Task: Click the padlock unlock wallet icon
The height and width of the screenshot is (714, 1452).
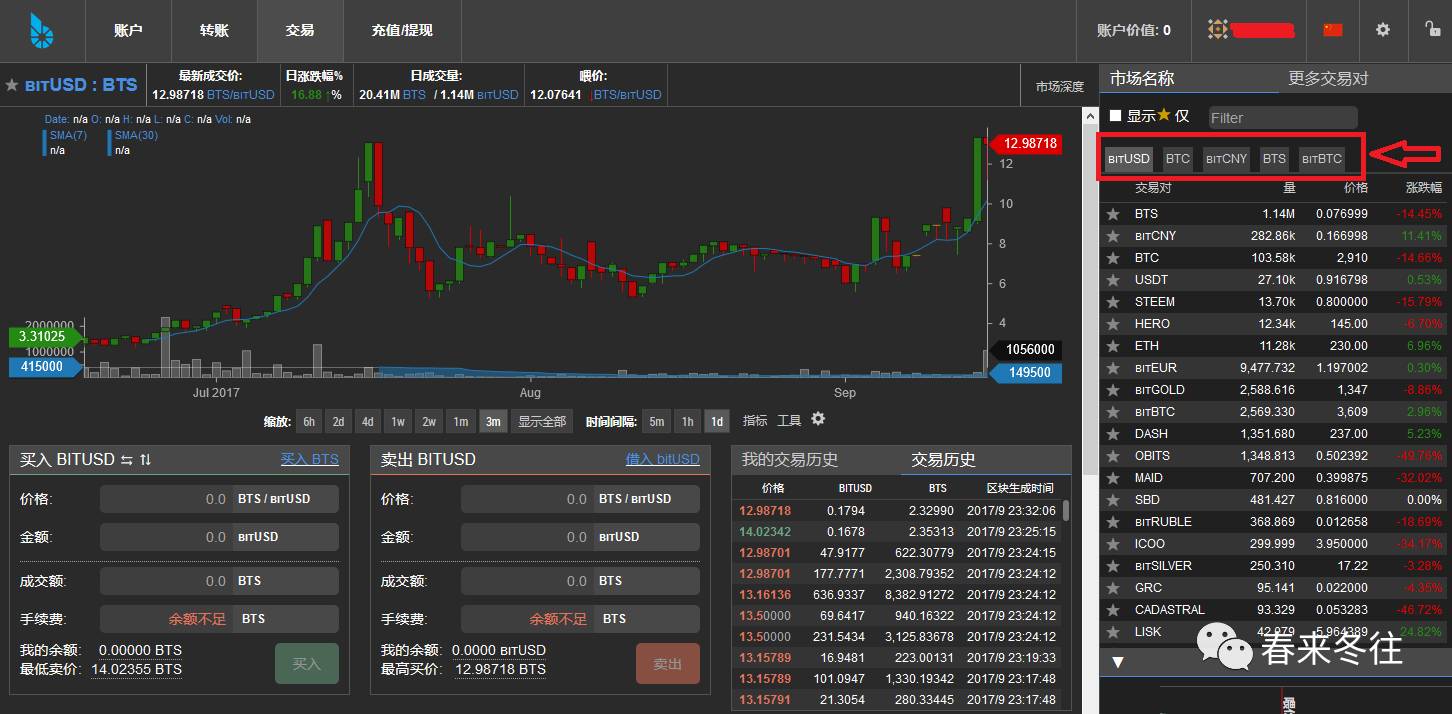Action: click(x=1432, y=29)
